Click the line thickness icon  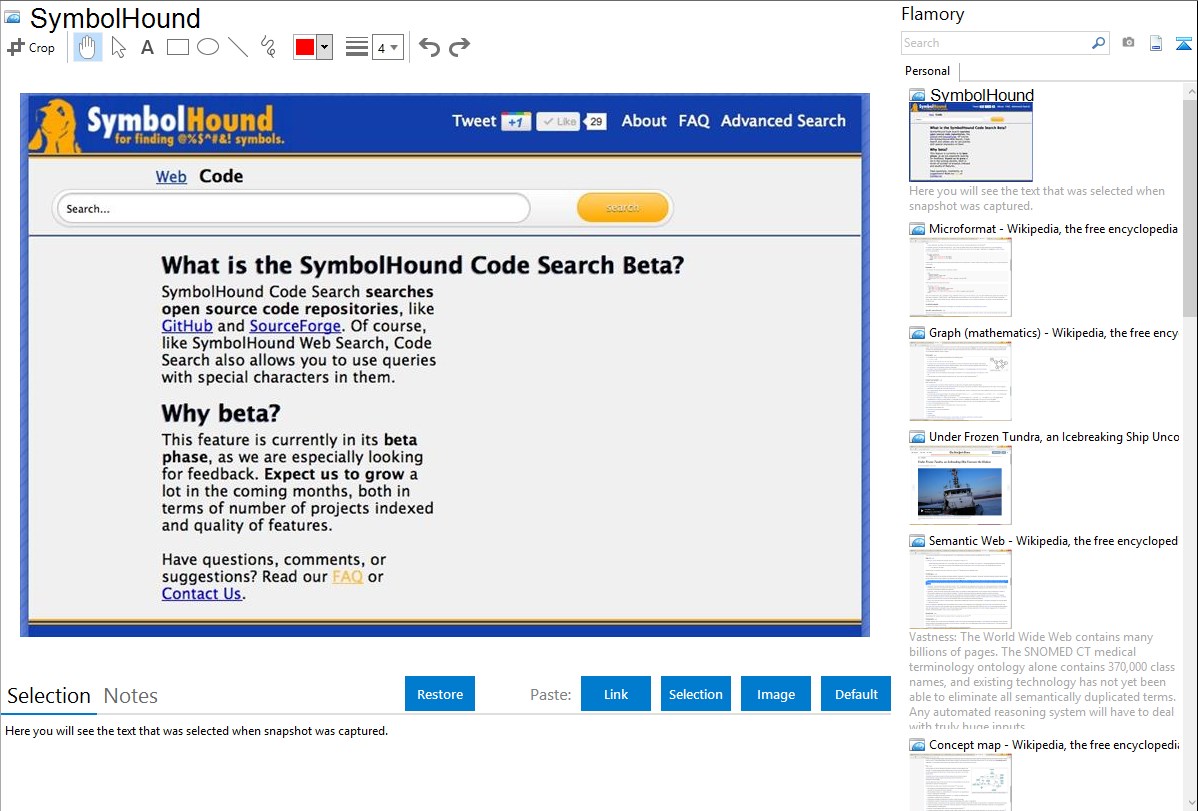tap(356, 47)
